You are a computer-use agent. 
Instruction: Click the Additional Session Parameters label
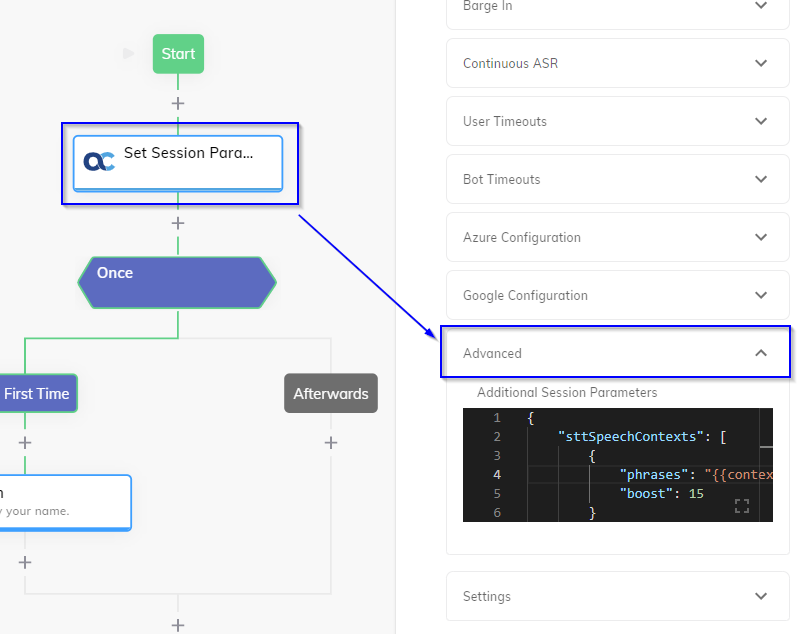tap(567, 392)
